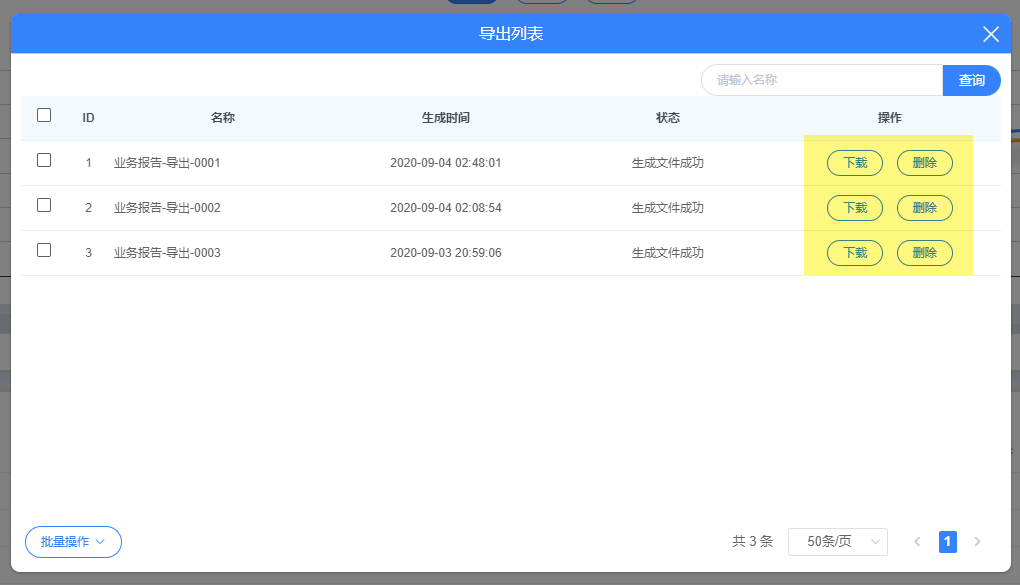Open the 50条/页 page size dropdown
The width and height of the screenshot is (1020, 585).
[838, 541]
